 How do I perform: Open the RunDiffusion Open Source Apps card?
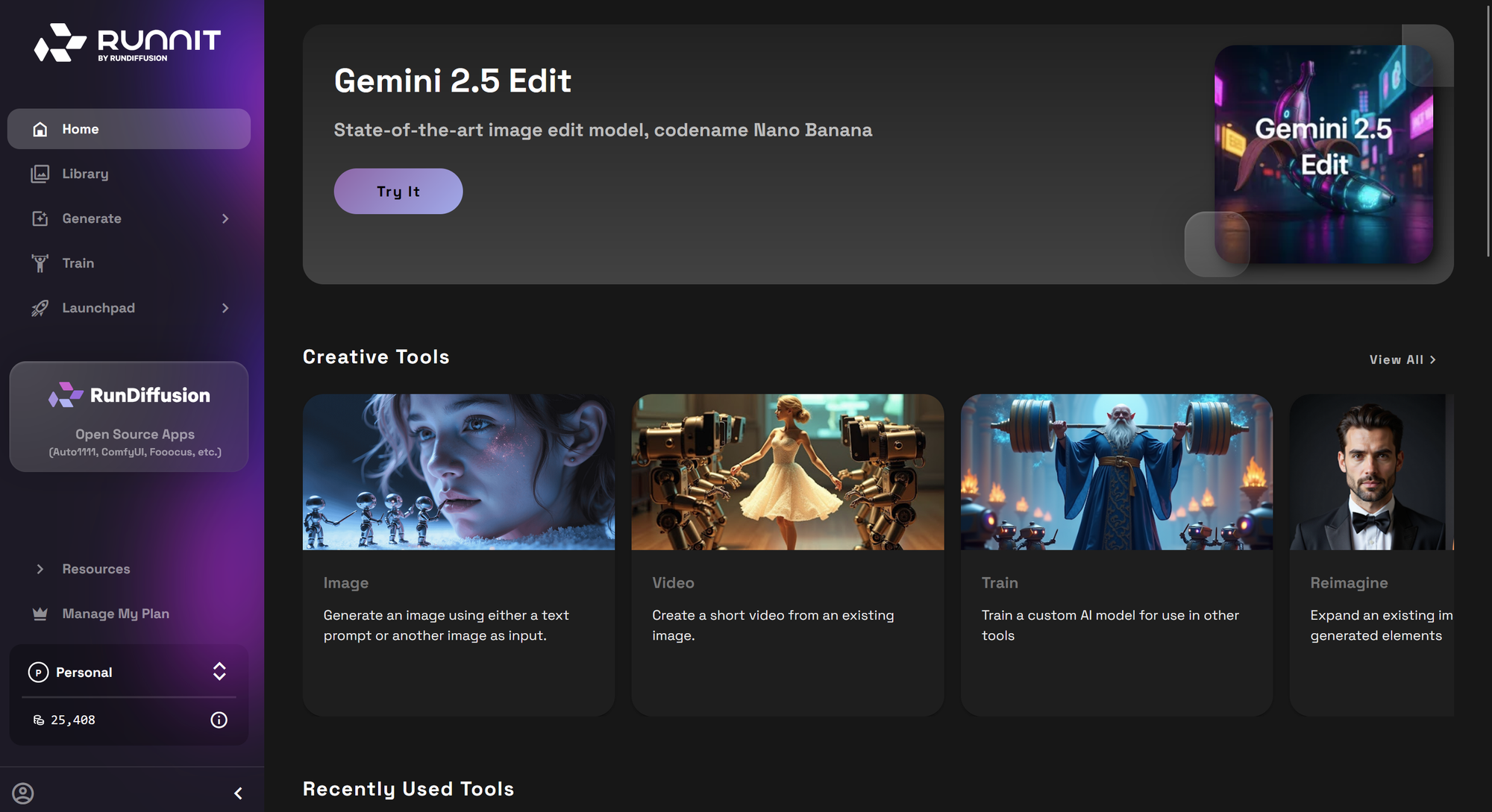129,417
